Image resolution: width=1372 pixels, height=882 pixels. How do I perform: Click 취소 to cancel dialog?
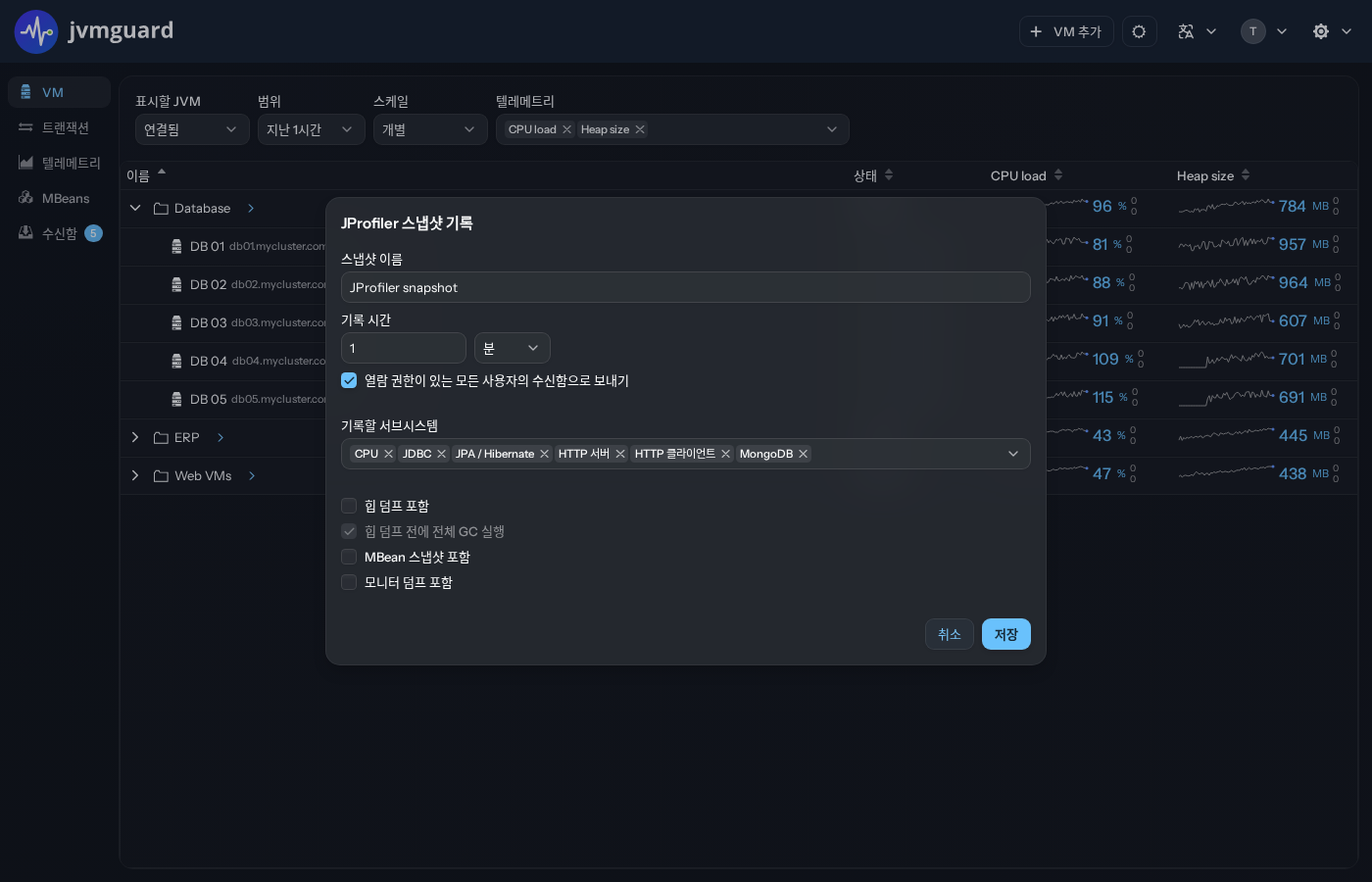pos(950,634)
